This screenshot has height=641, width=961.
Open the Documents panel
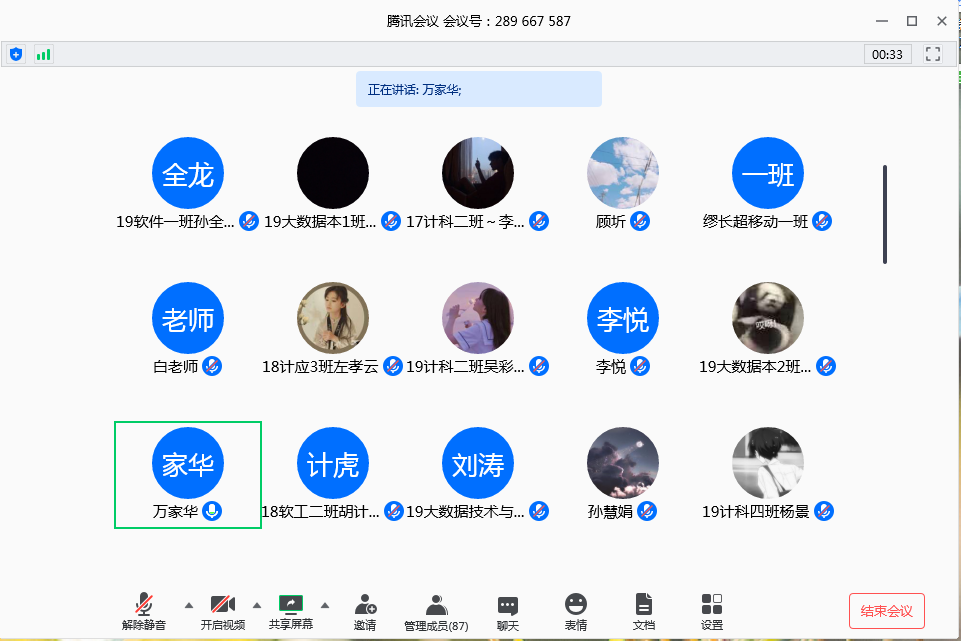(x=644, y=611)
